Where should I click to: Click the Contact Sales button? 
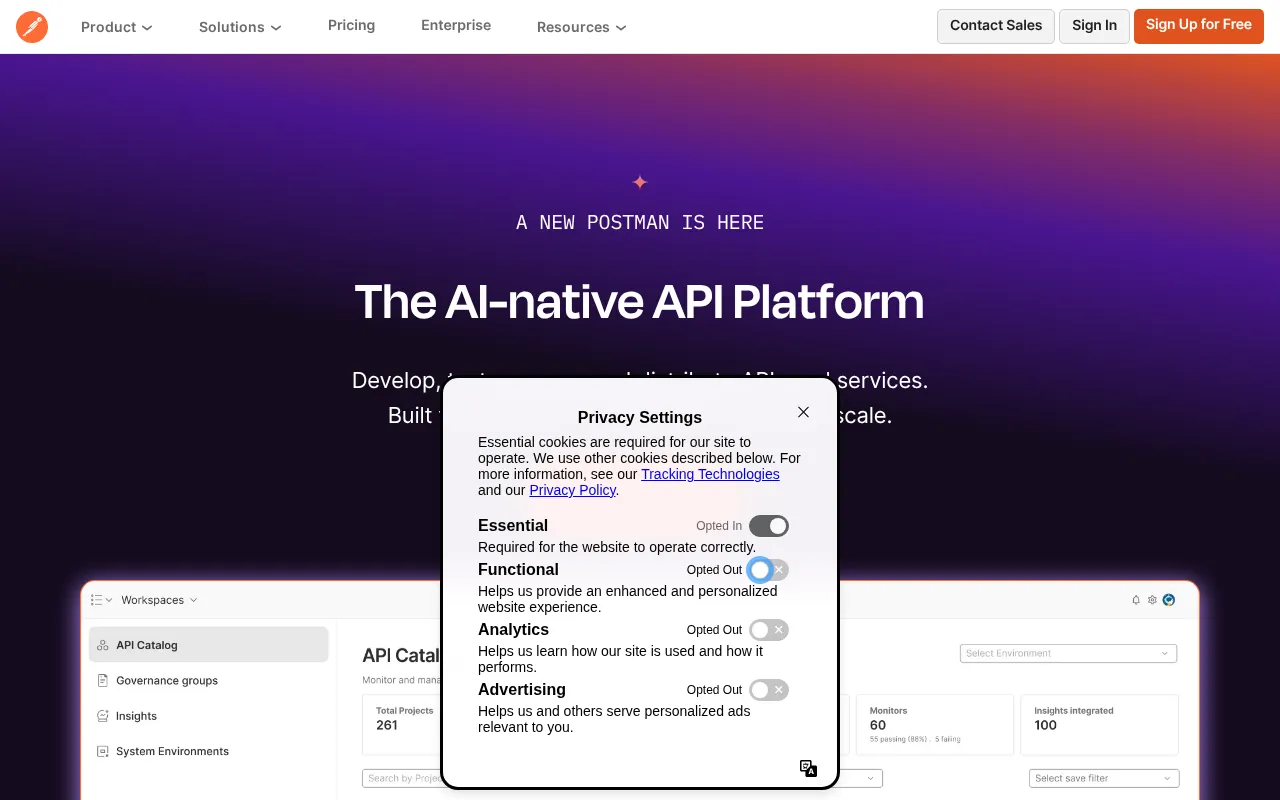coord(996,26)
